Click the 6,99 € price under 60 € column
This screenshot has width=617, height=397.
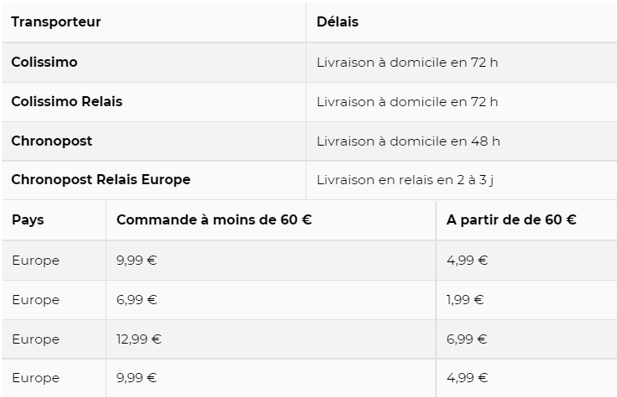tap(136, 300)
